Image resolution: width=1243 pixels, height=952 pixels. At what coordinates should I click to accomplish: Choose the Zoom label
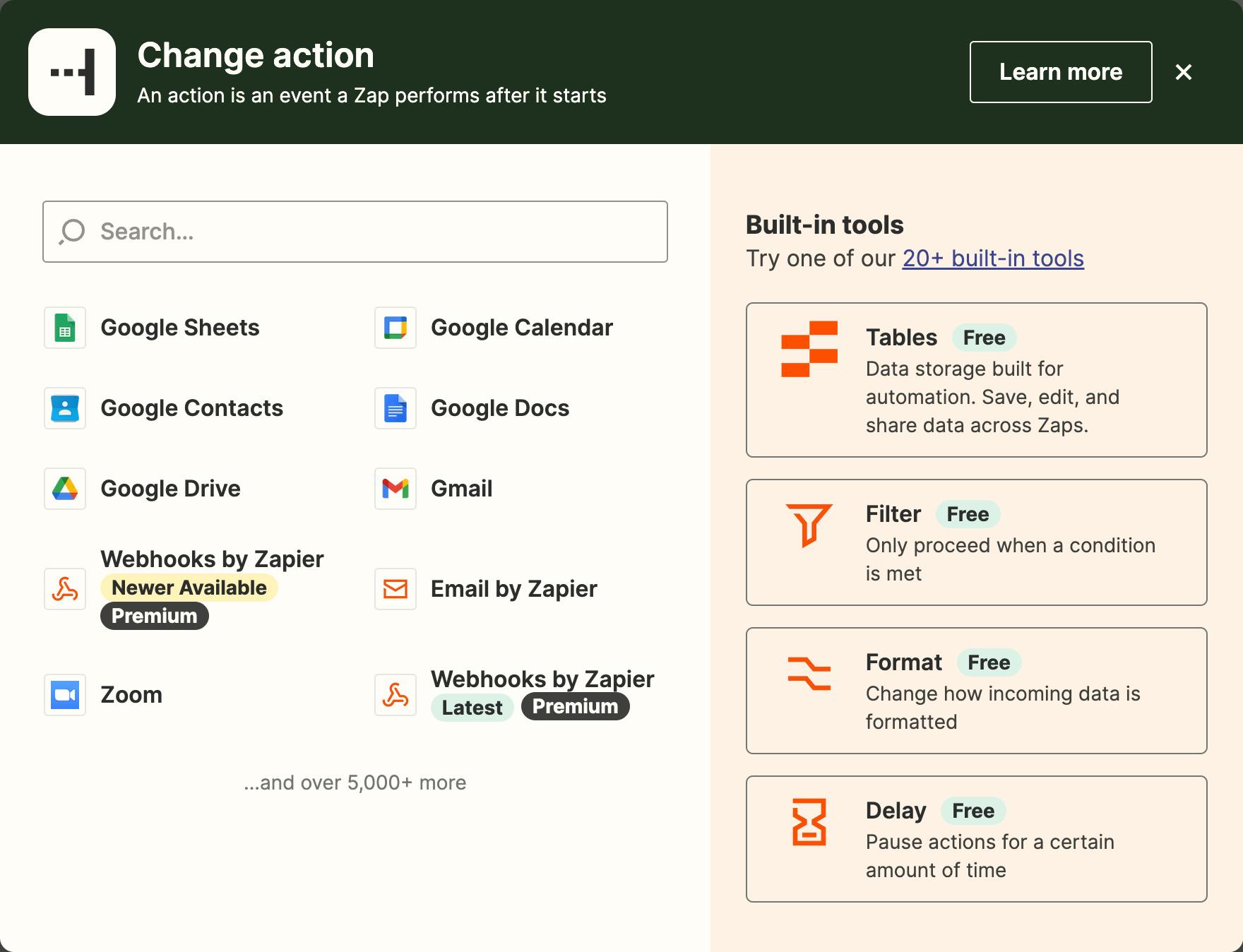point(131,695)
